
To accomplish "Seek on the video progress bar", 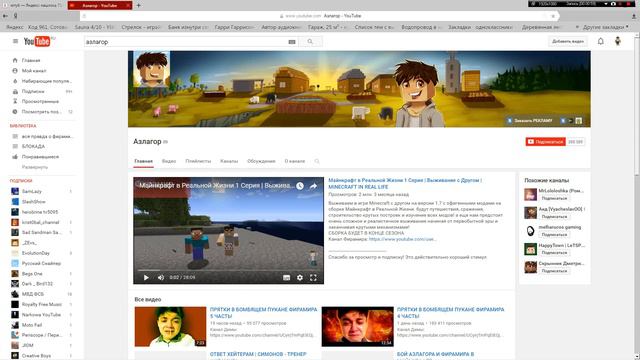I will point(229,270).
